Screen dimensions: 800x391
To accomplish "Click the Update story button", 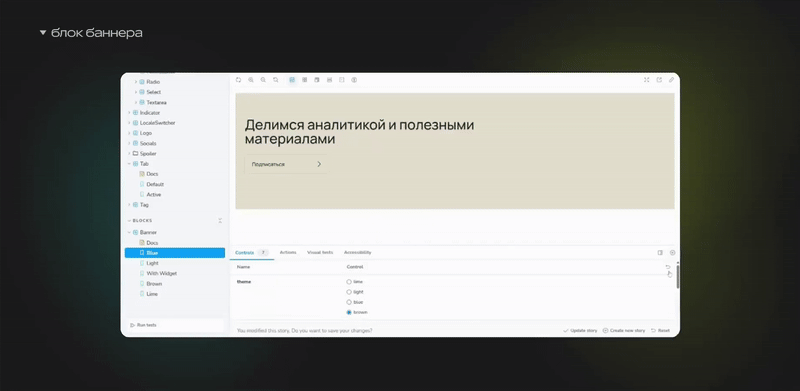I will (x=580, y=331).
